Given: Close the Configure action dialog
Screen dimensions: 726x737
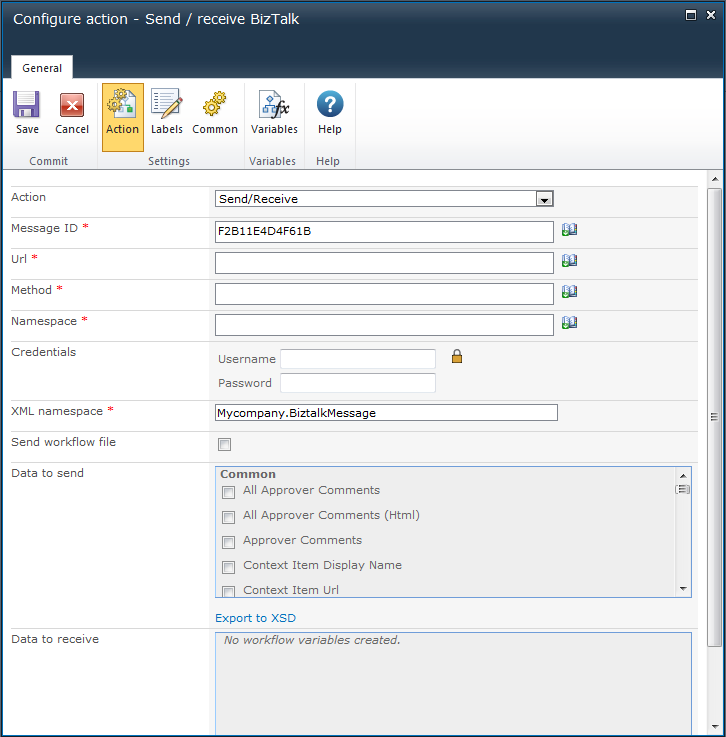Looking at the screenshot, I should 711,15.
